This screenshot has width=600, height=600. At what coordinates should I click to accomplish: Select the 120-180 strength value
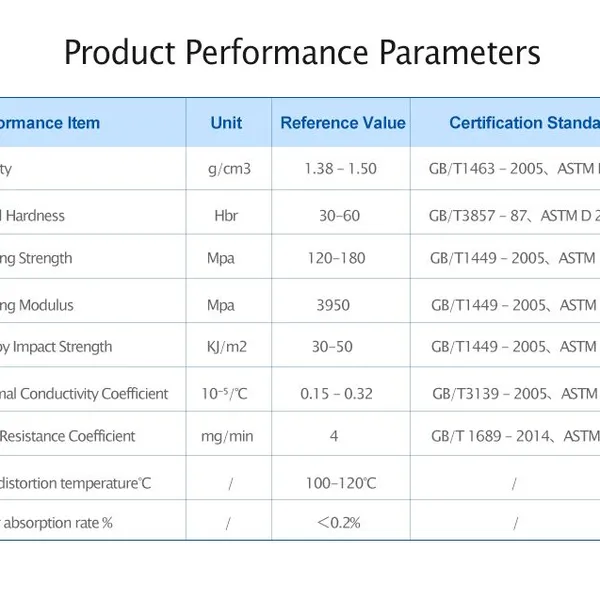337,258
